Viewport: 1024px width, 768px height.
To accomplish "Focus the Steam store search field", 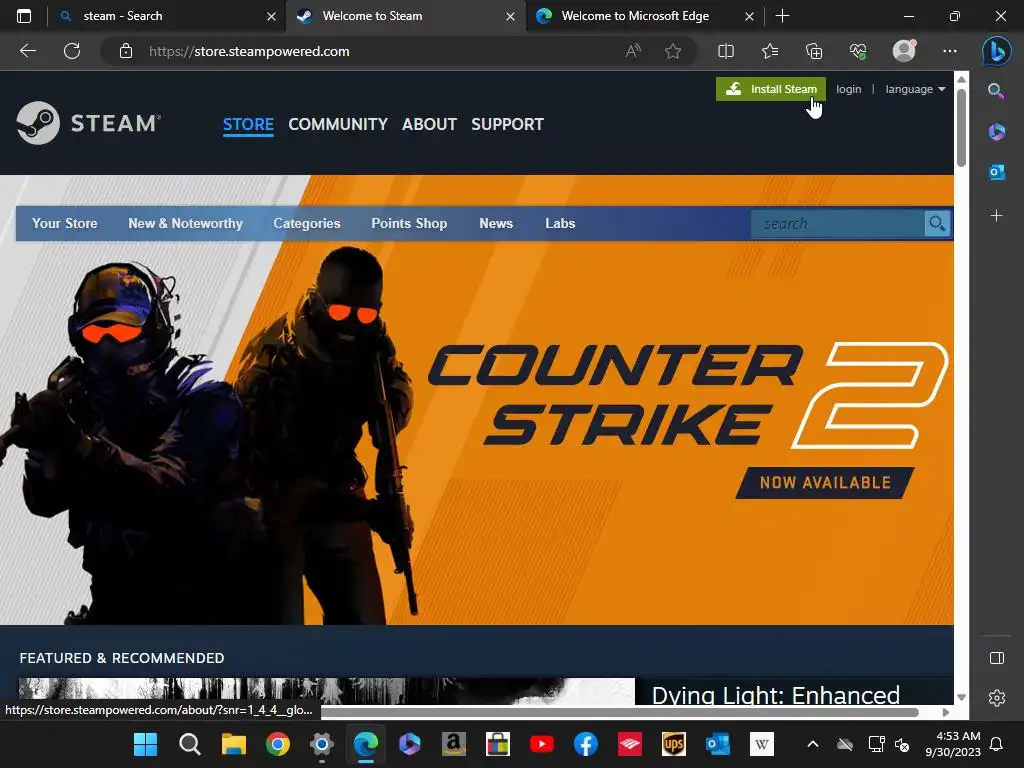I will (x=838, y=224).
